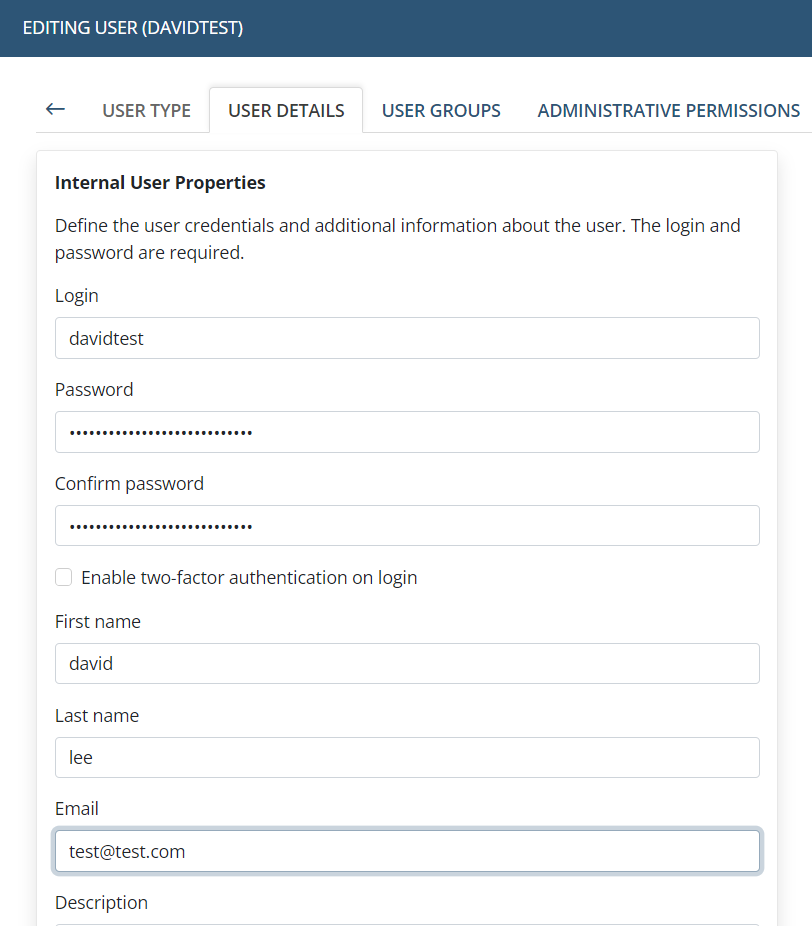Click the back arrow icon
The image size is (812, 926).
[55, 109]
